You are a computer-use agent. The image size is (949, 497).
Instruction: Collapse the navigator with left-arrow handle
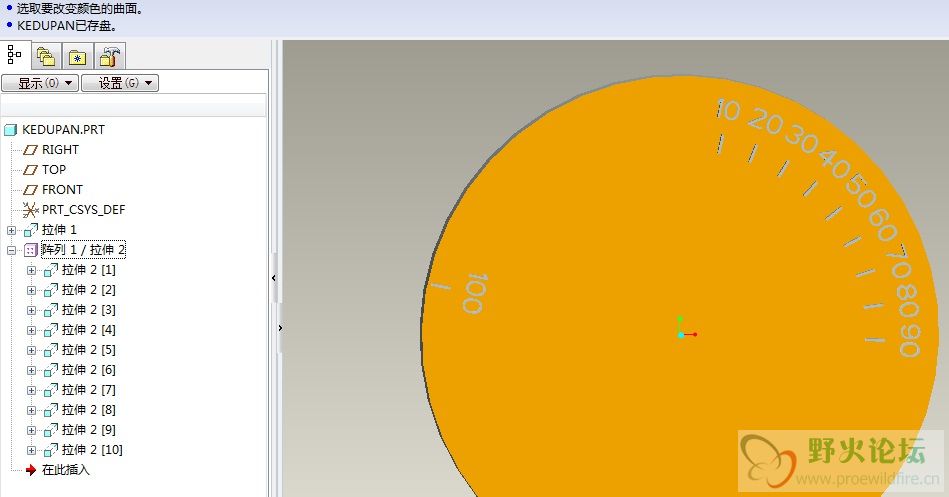[274, 278]
